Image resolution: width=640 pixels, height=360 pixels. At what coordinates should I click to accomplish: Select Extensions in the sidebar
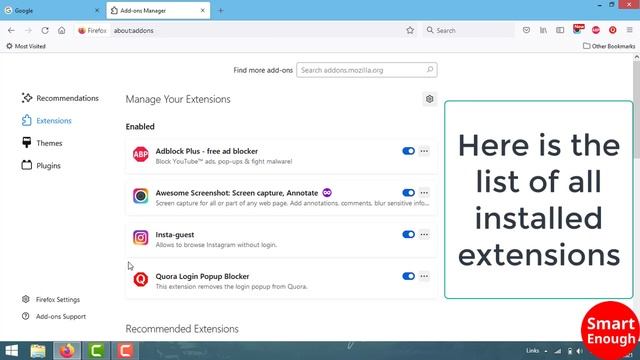point(47,120)
